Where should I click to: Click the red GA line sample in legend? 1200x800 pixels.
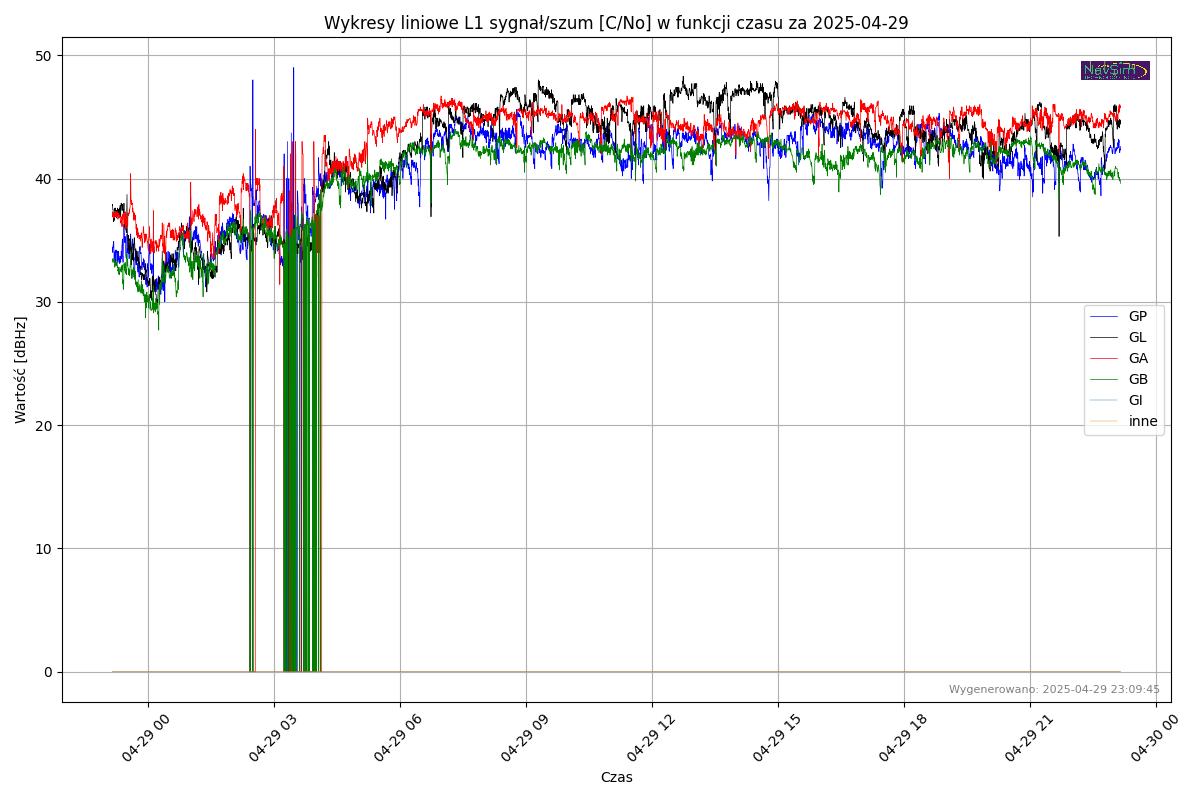point(1105,359)
